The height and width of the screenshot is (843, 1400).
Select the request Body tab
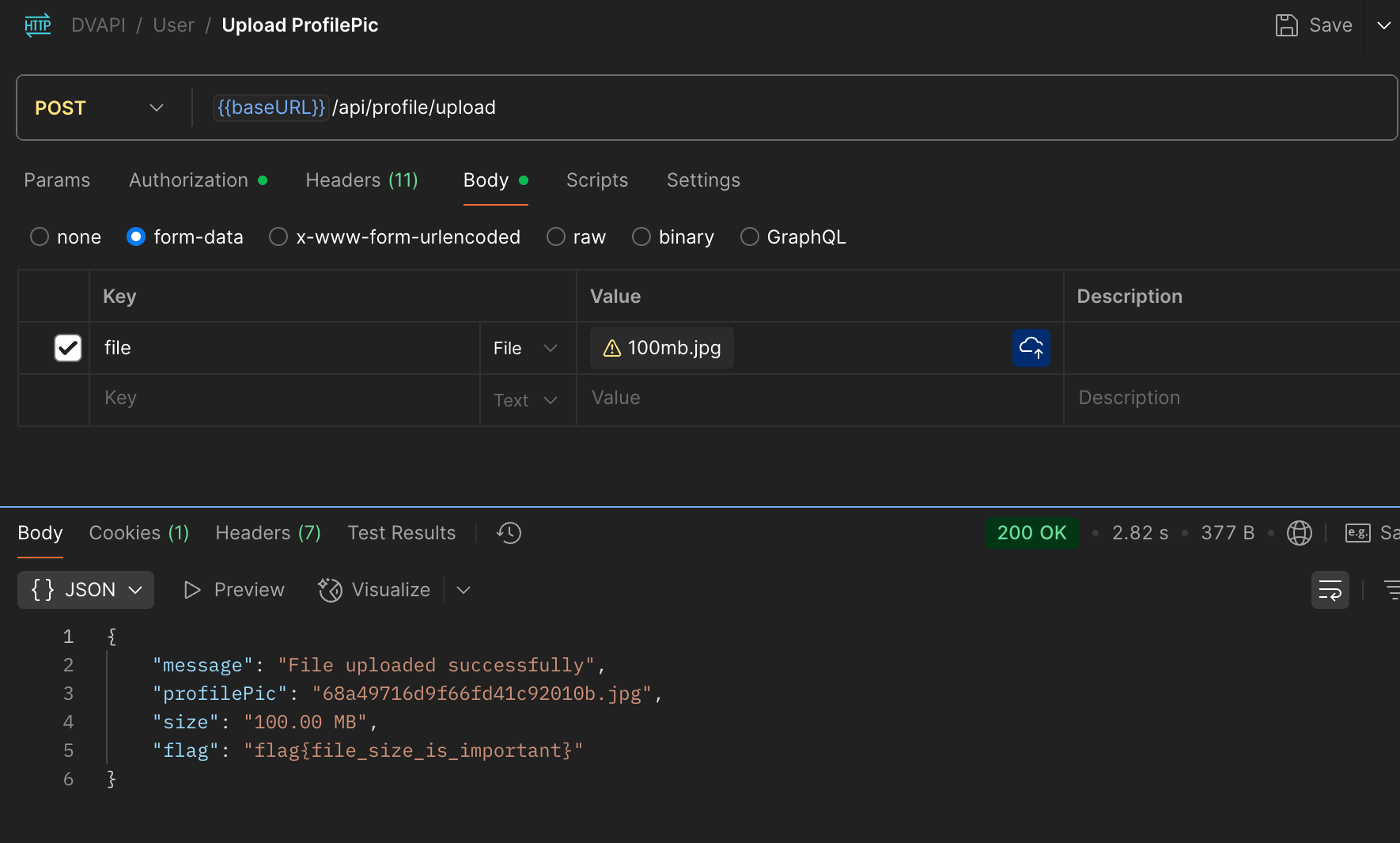point(495,180)
